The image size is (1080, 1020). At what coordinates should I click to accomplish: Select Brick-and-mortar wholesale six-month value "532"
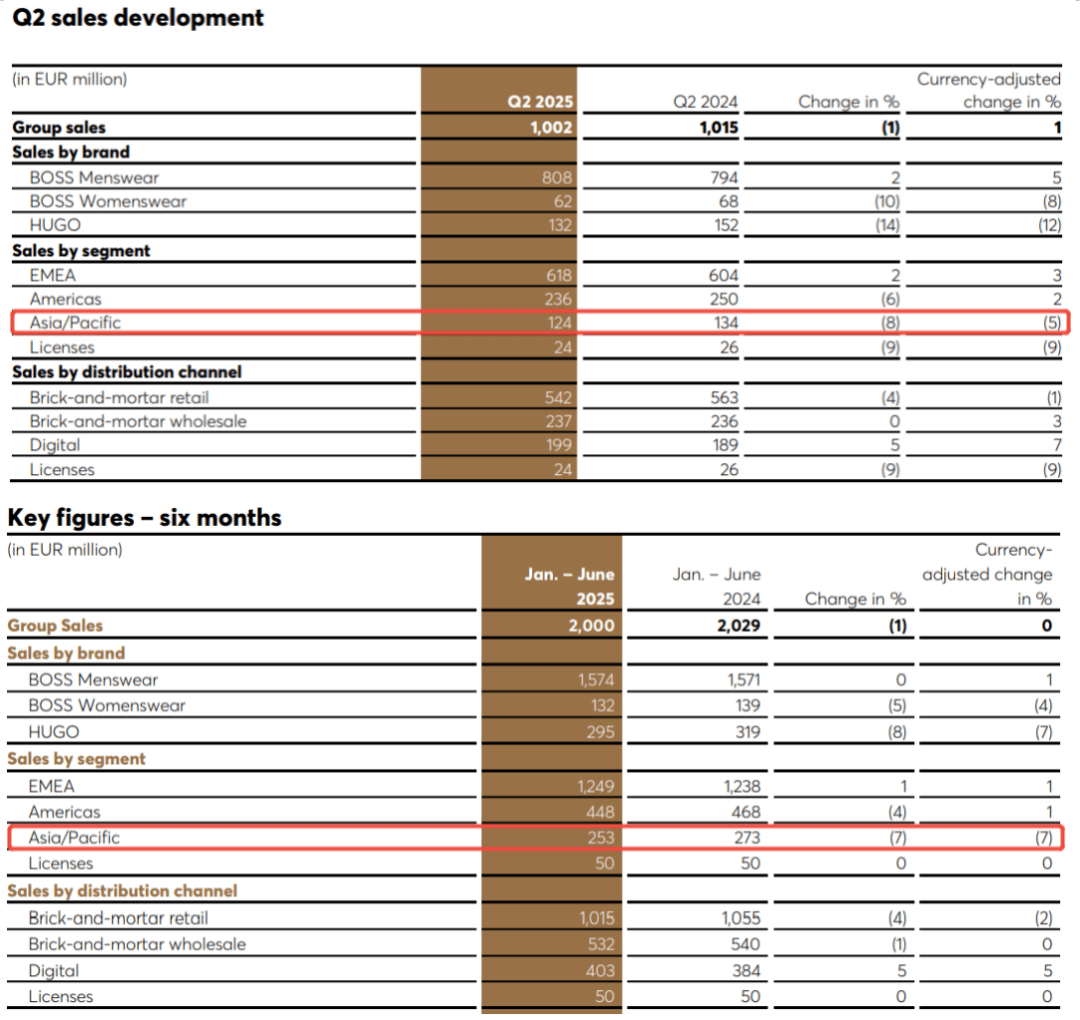coord(601,944)
